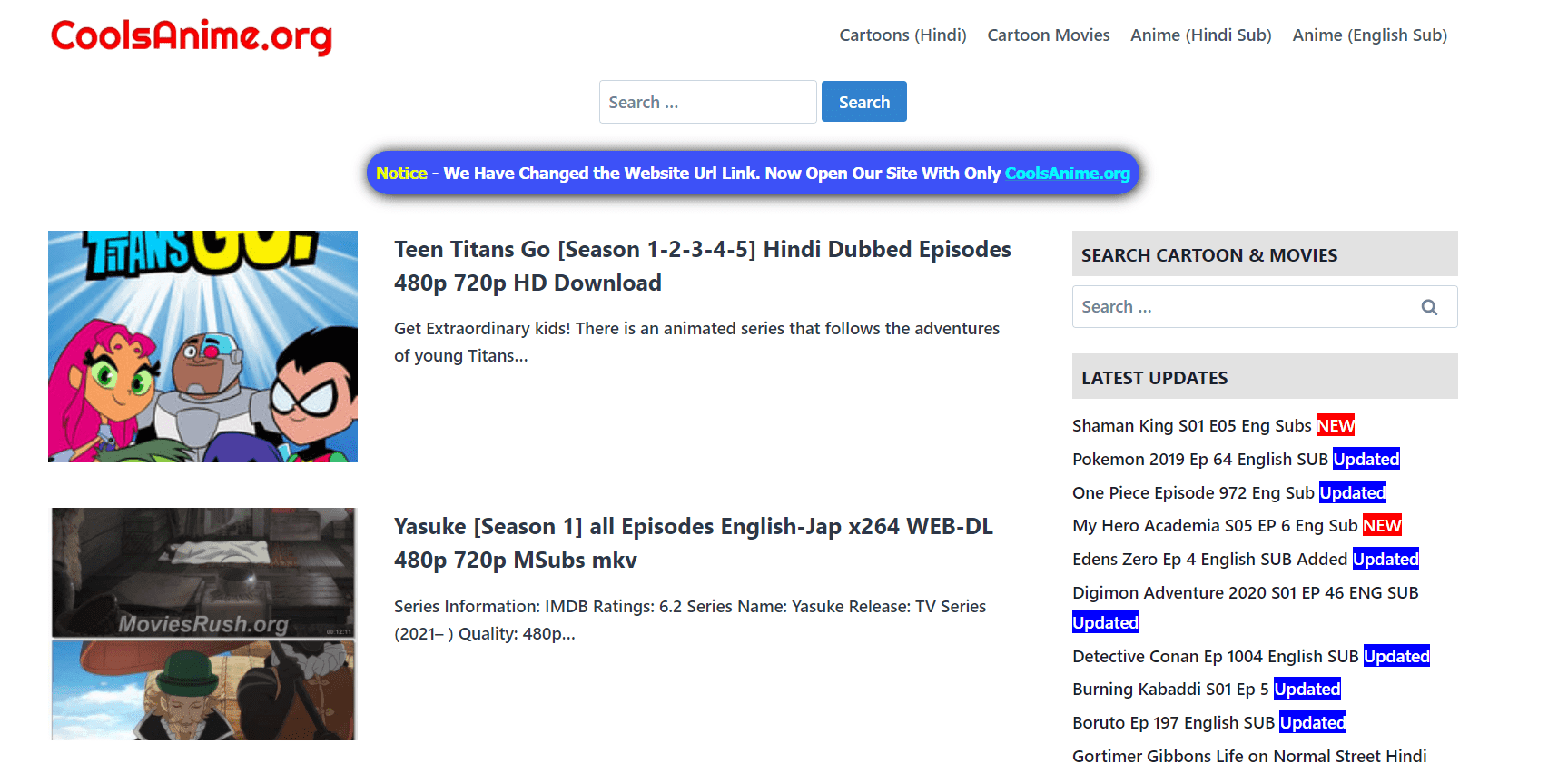Image resolution: width=1568 pixels, height=774 pixels.
Task: Open Teen Titans Go Hindi Dubbed post title
Action: pos(702,266)
